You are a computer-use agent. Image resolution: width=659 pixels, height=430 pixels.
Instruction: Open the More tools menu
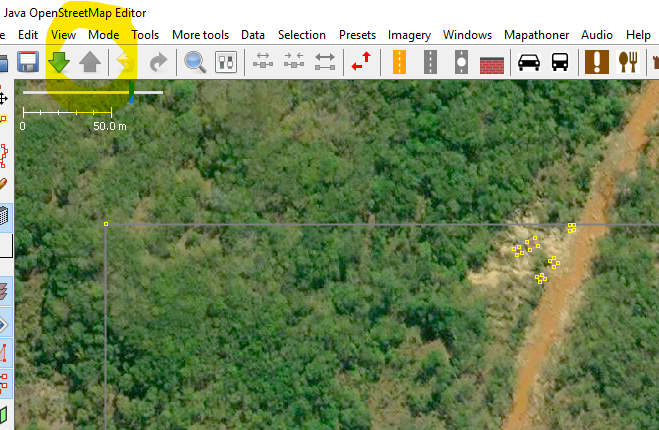click(x=200, y=34)
